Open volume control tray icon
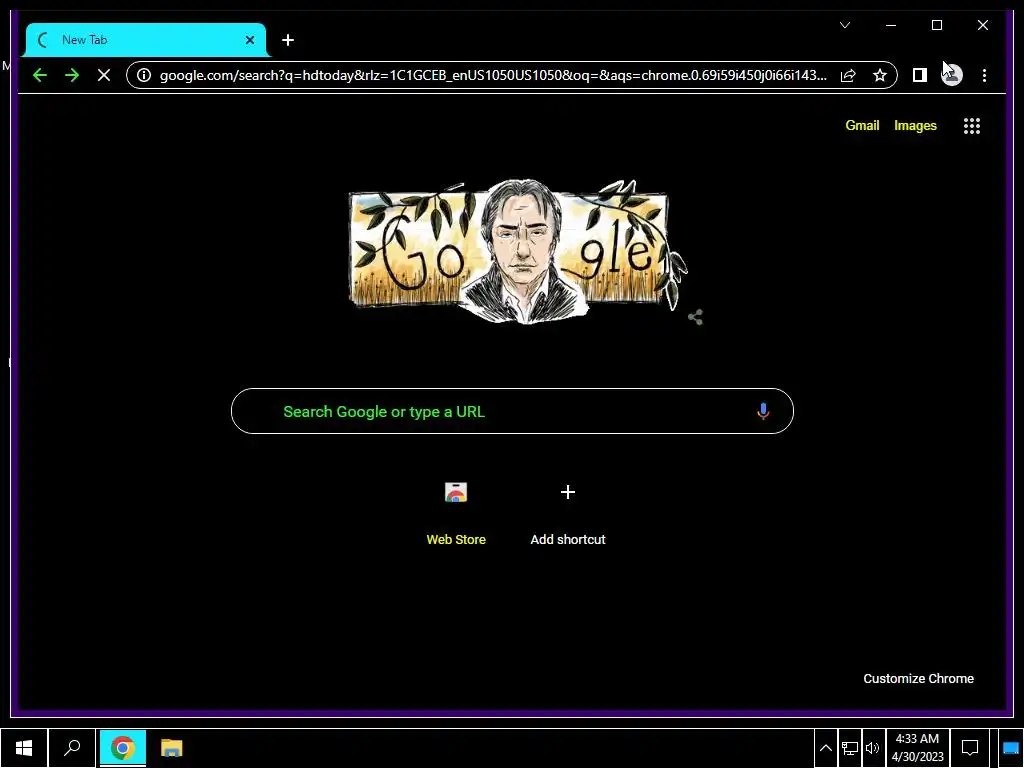The image size is (1024, 768). pyautogui.click(x=872, y=748)
